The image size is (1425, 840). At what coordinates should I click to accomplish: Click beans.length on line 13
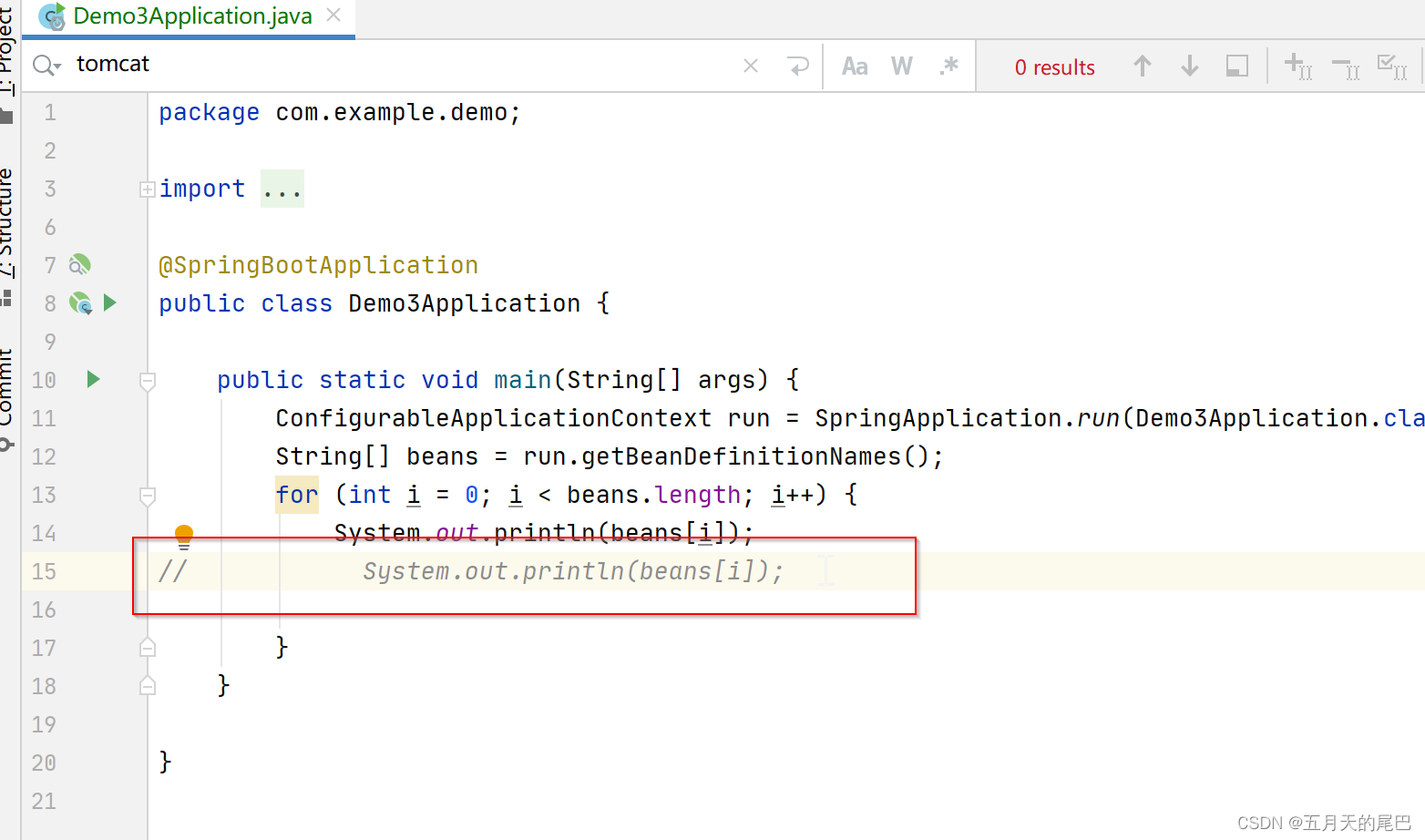[654, 495]
